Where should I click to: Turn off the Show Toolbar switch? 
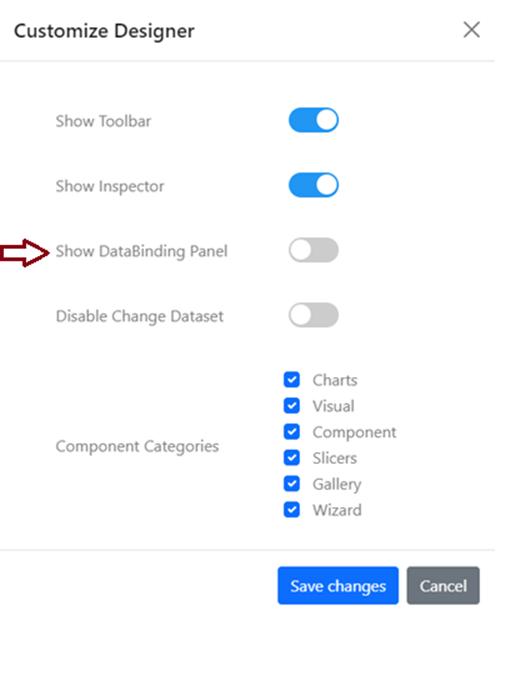tap(313, 120)
